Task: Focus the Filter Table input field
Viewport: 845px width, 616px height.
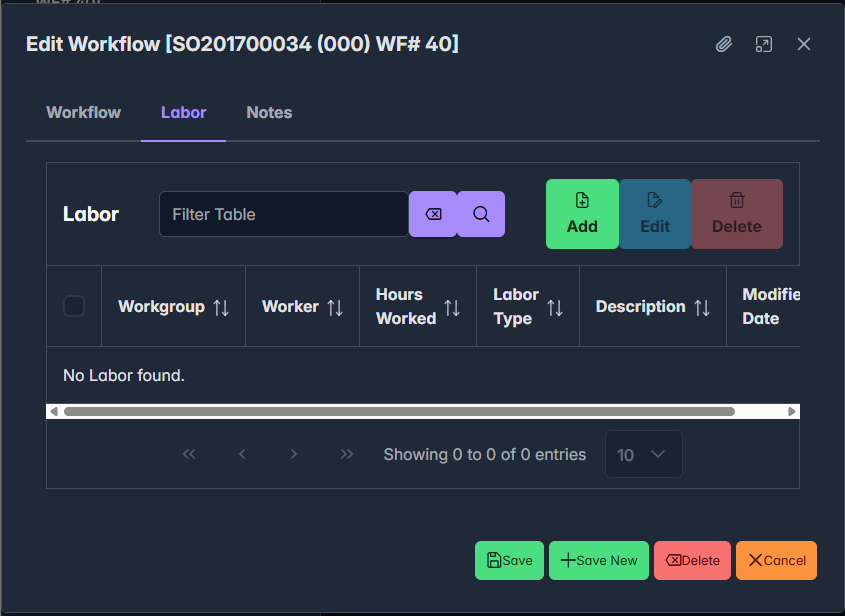Action: pyautogui.click(x=283, y=214)
